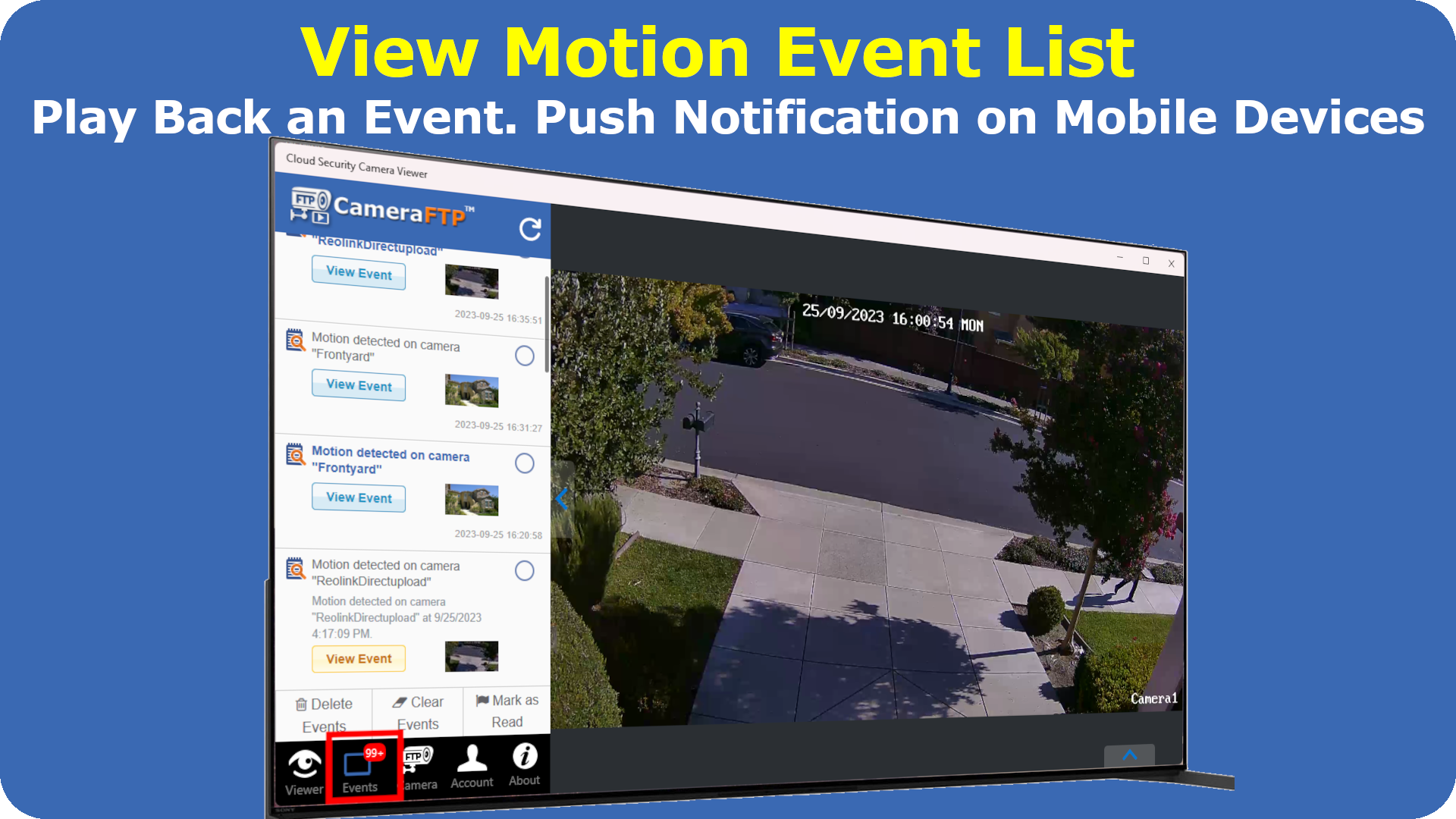Click the CameraFTP refresh icon

click(530, 228)
